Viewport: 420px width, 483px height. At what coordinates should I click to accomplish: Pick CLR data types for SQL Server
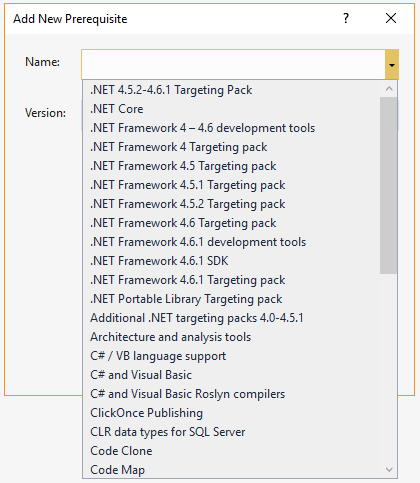coord(231,432)
